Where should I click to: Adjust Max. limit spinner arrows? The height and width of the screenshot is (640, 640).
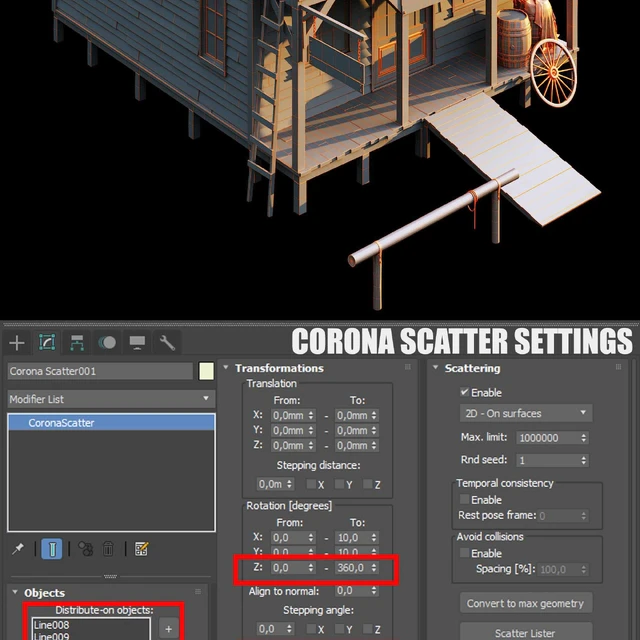[x=584, y=438]
